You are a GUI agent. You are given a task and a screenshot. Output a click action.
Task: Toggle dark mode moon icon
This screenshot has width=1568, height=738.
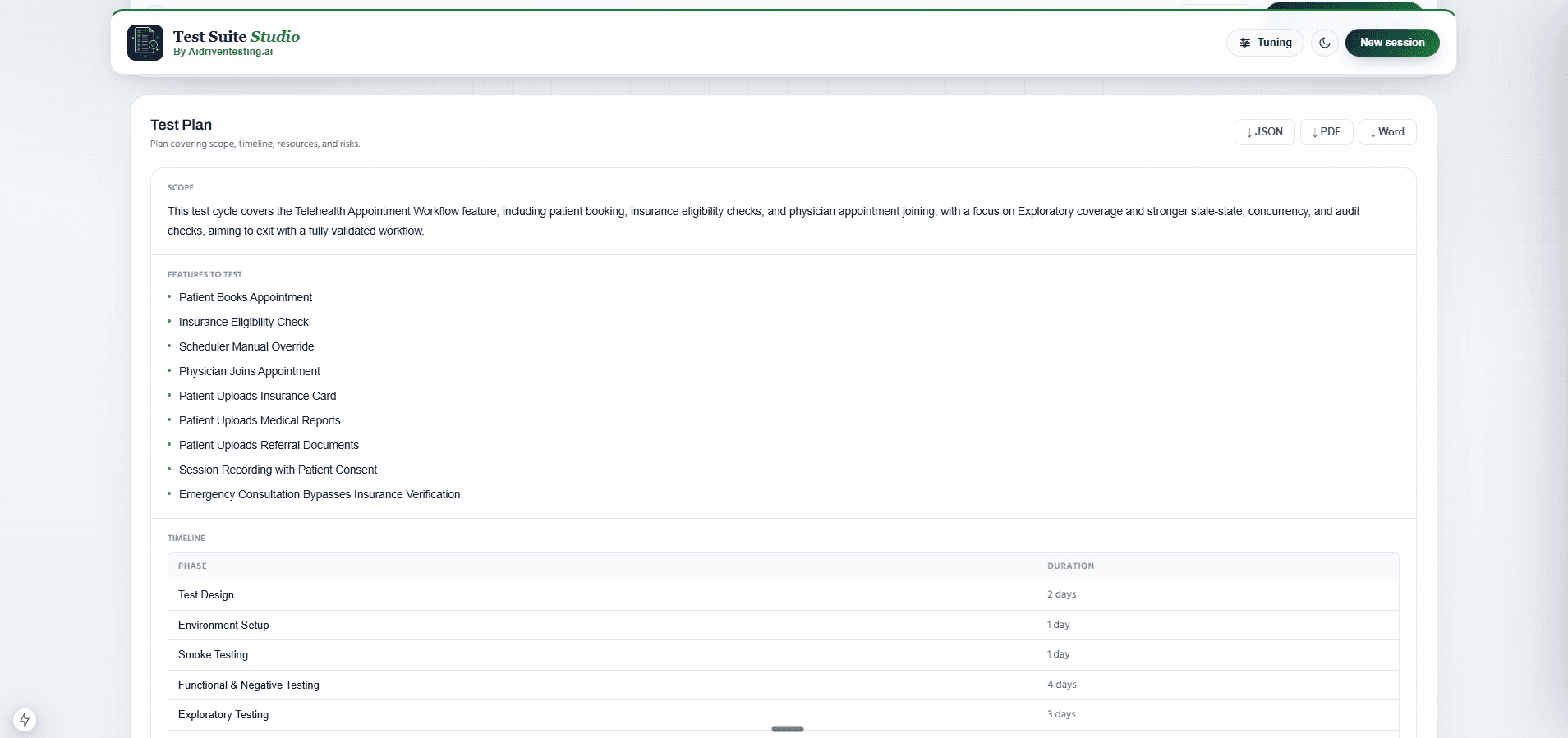[1325, 43]
